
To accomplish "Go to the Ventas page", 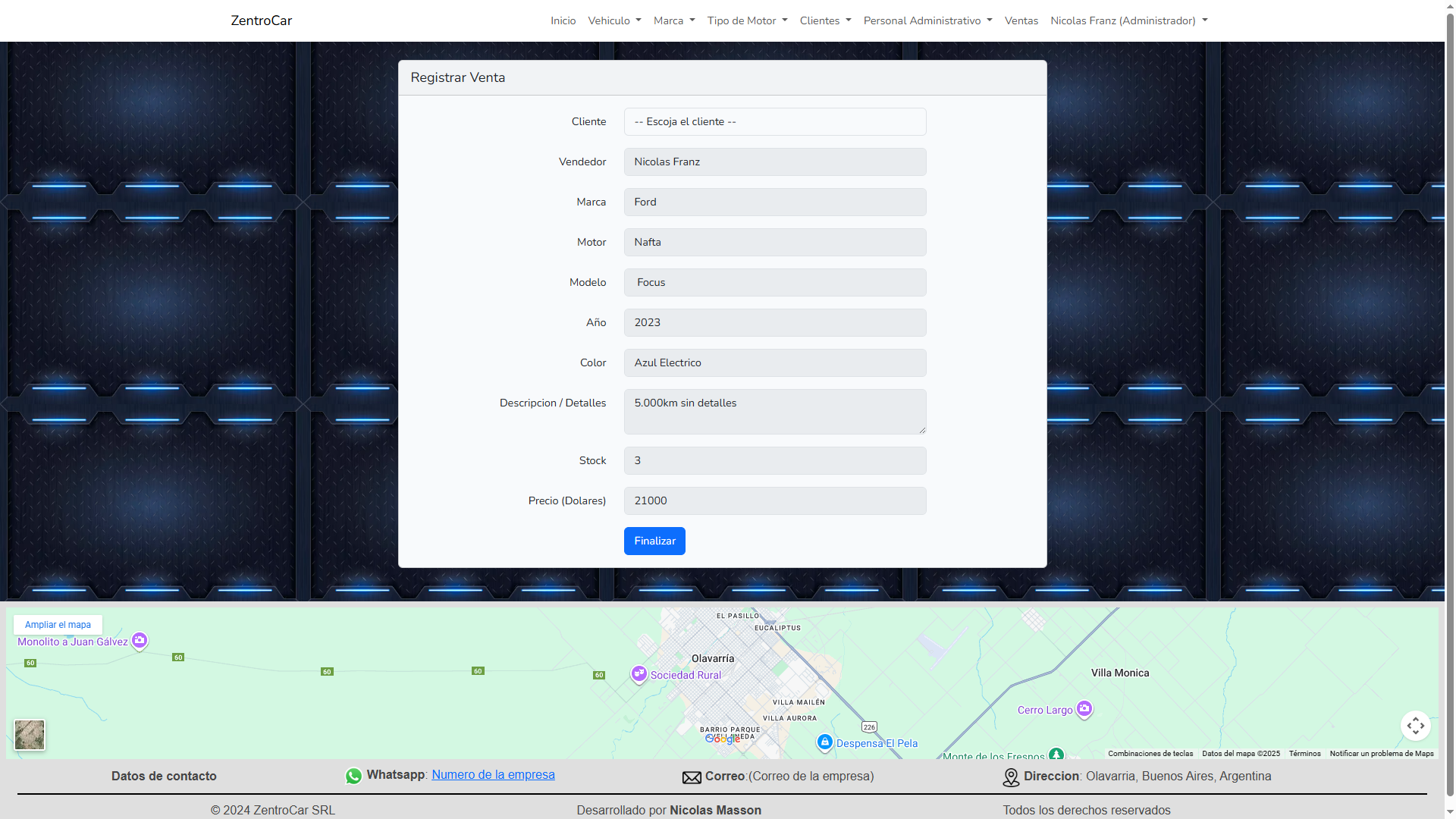I will pos(1021,20).
